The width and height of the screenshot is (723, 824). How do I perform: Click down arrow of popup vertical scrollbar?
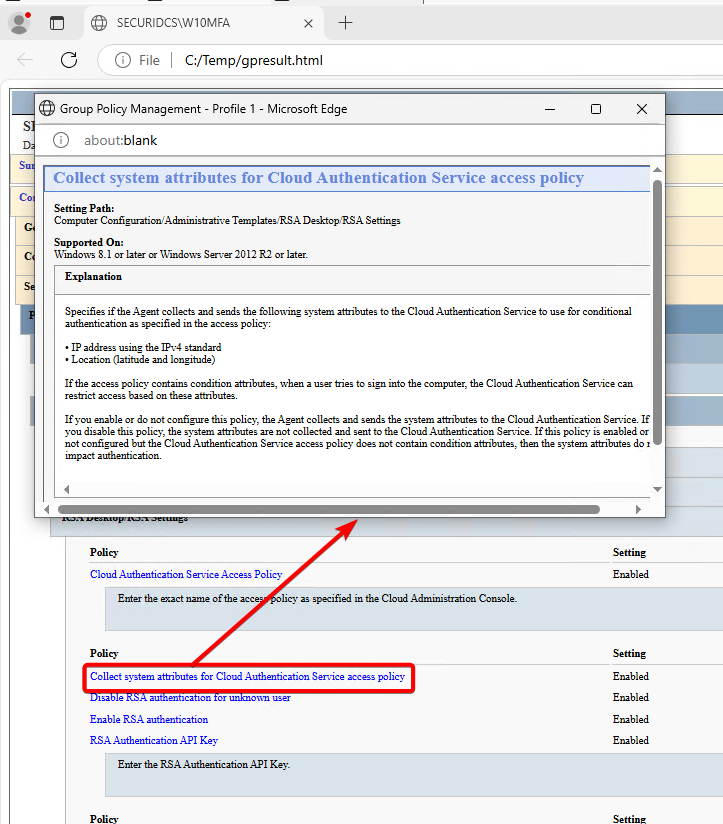point(657,489)
